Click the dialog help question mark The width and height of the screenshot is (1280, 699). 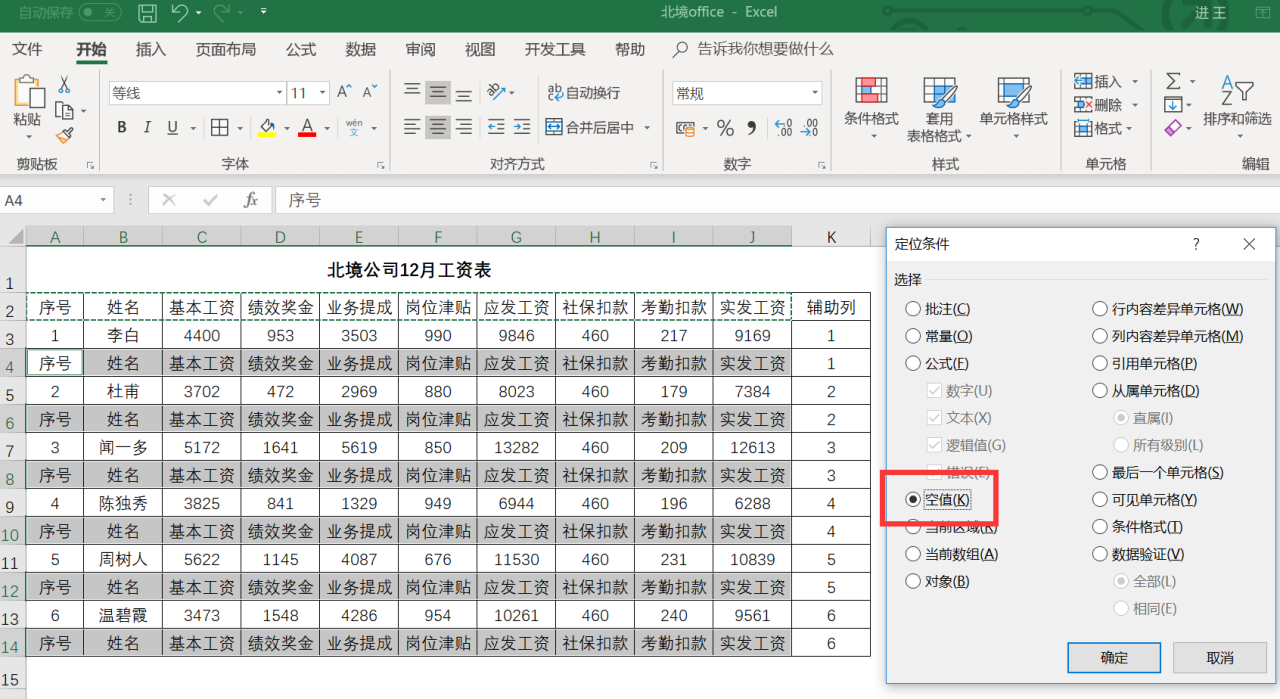coord(1196,244)
